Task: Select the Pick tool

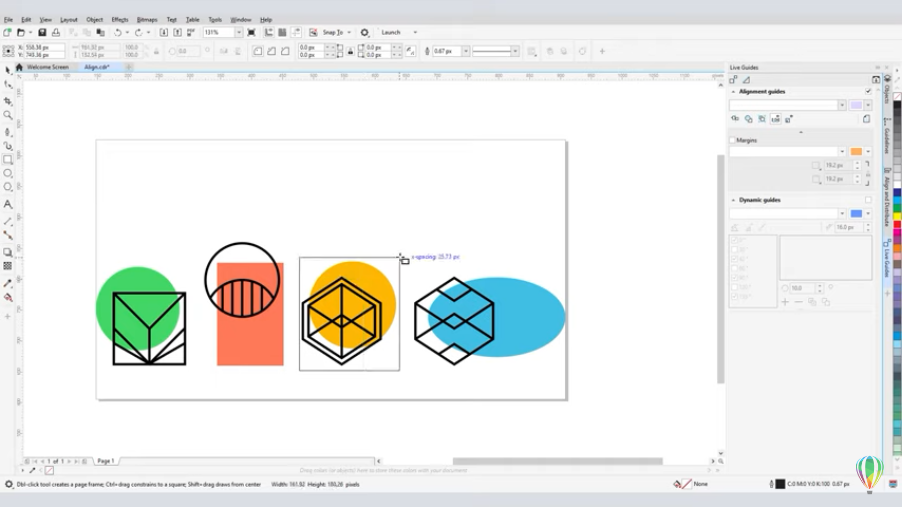Action: click(x=7, y=70)
